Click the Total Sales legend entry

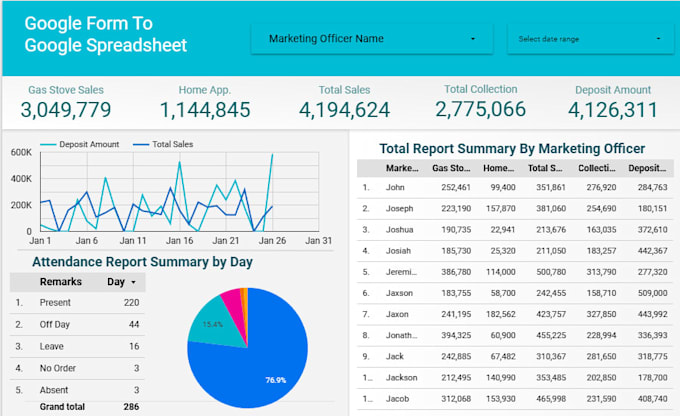163,144
